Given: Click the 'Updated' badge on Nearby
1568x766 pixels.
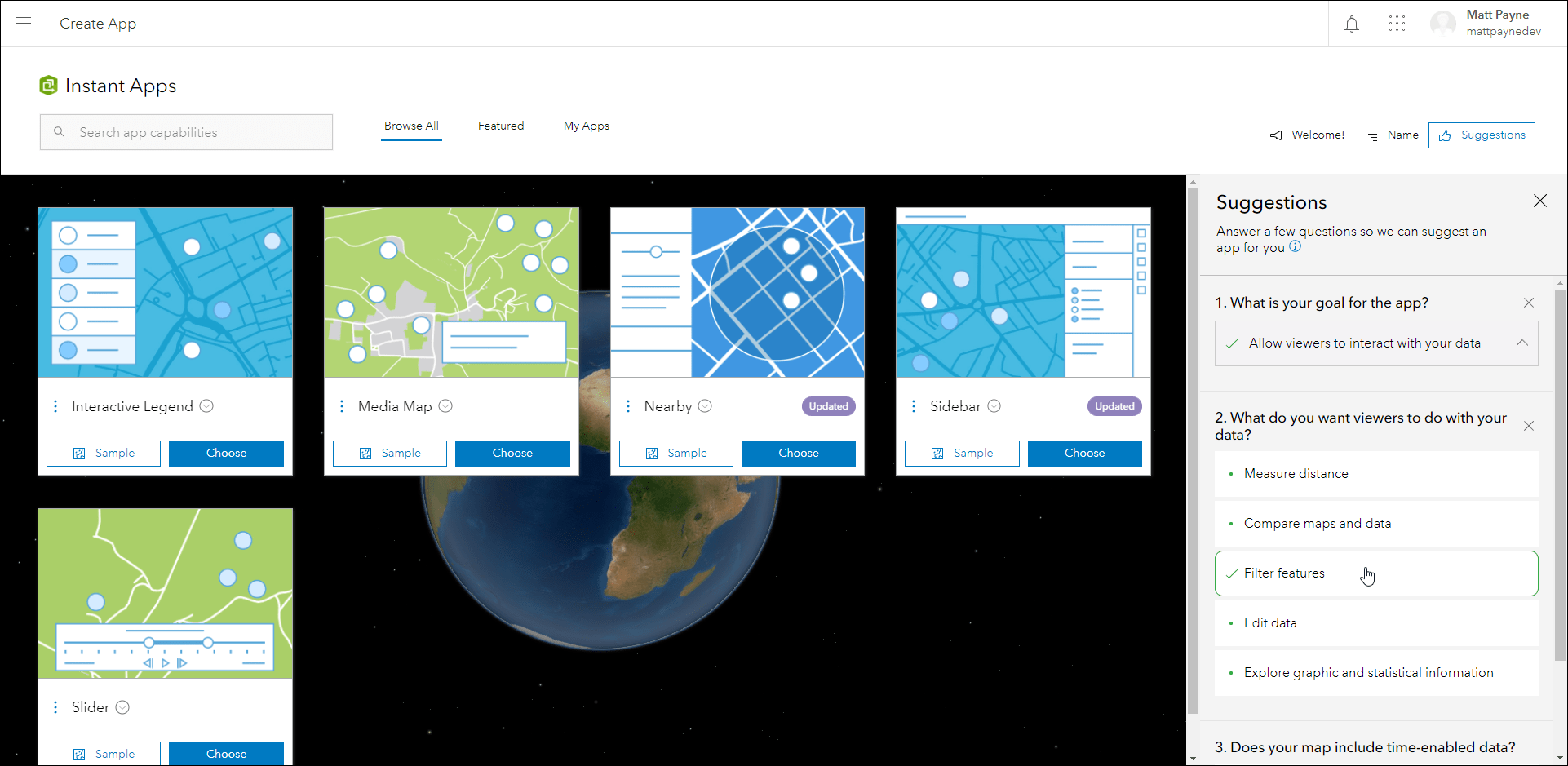Looking at the screenshot, I should [x=829, y=406].
